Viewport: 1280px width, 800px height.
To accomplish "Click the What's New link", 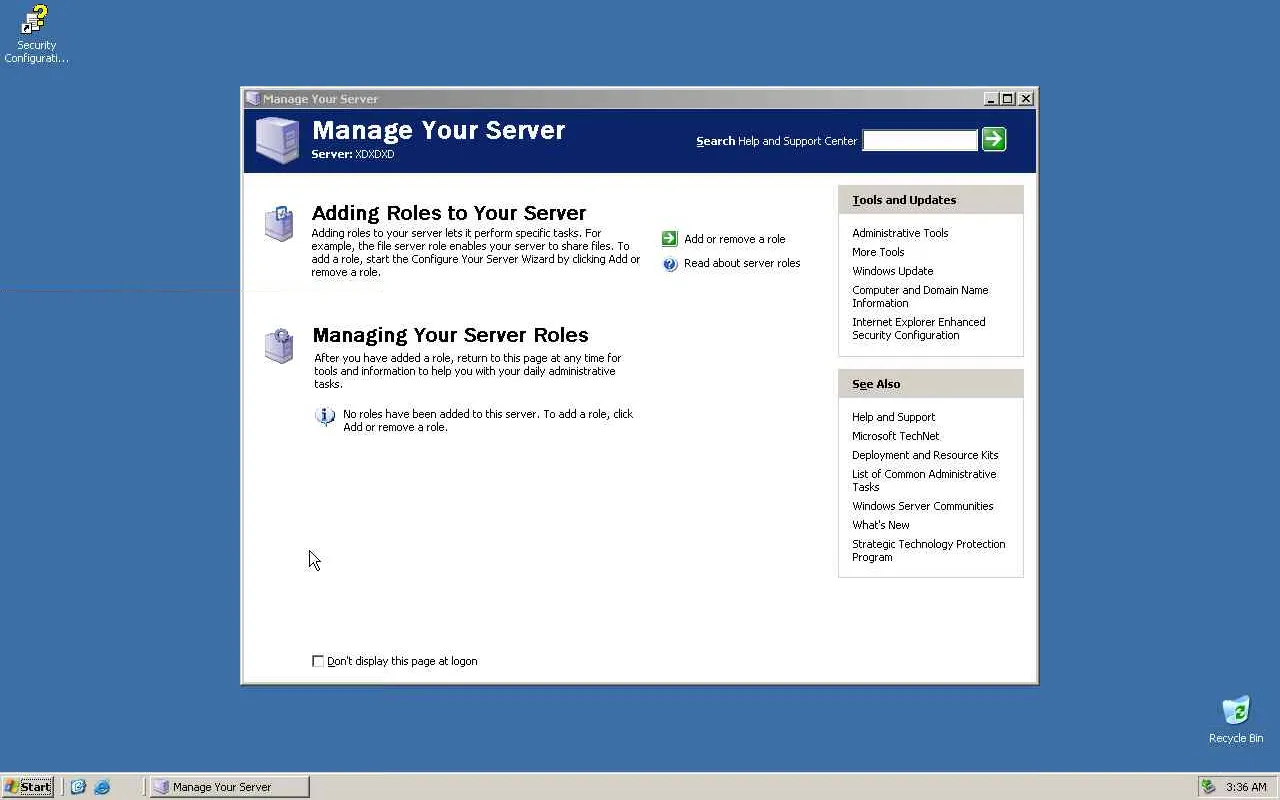I will pos(881,525).
